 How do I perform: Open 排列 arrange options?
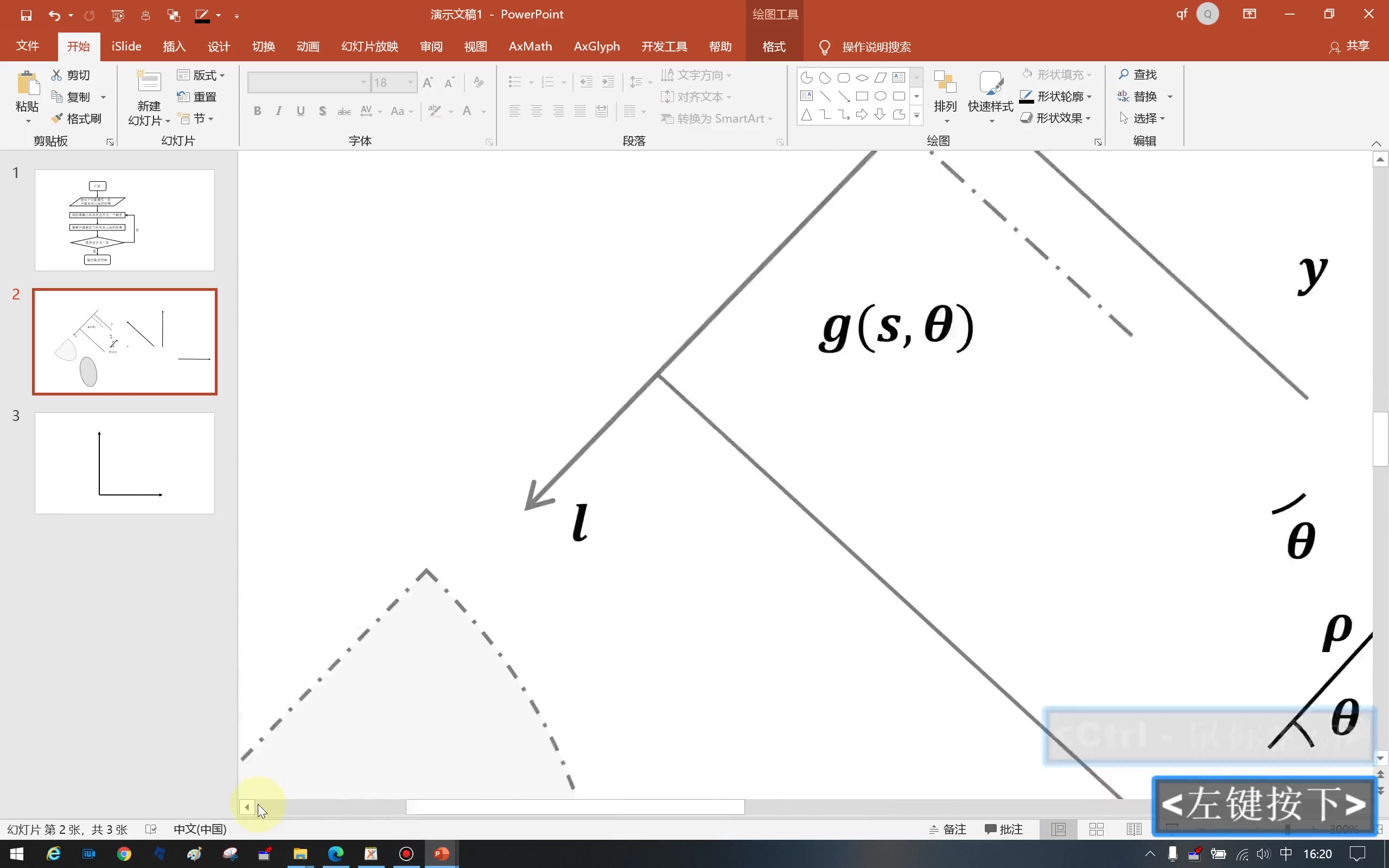click(x=945, y=97)
